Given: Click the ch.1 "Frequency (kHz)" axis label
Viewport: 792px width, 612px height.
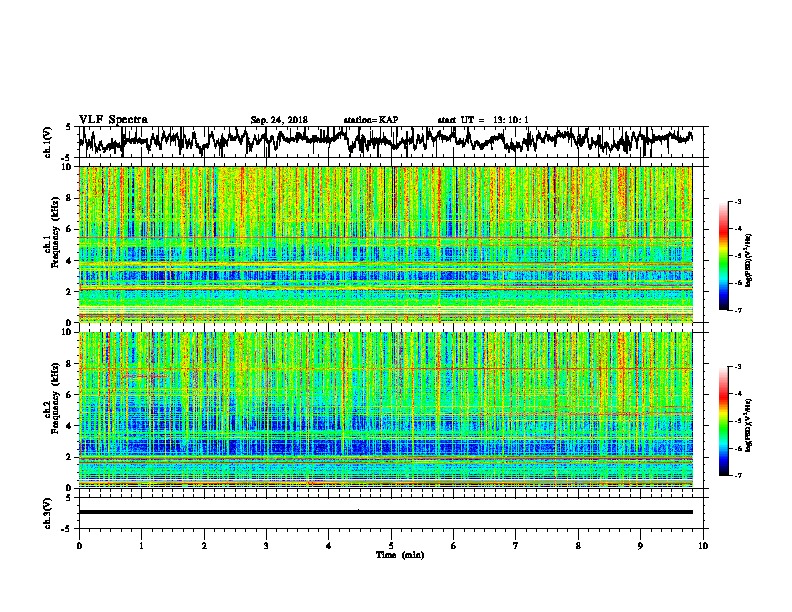Looking at the screenshot, I should (55, 232).
